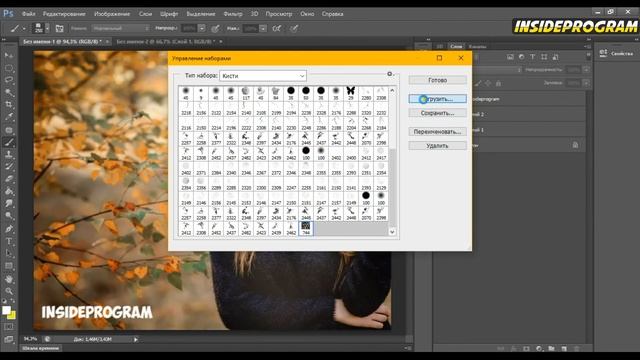The height and width of the screenshot is (360, 640).
Task: Select the Smudge tool
Action: tap(9, 203)
